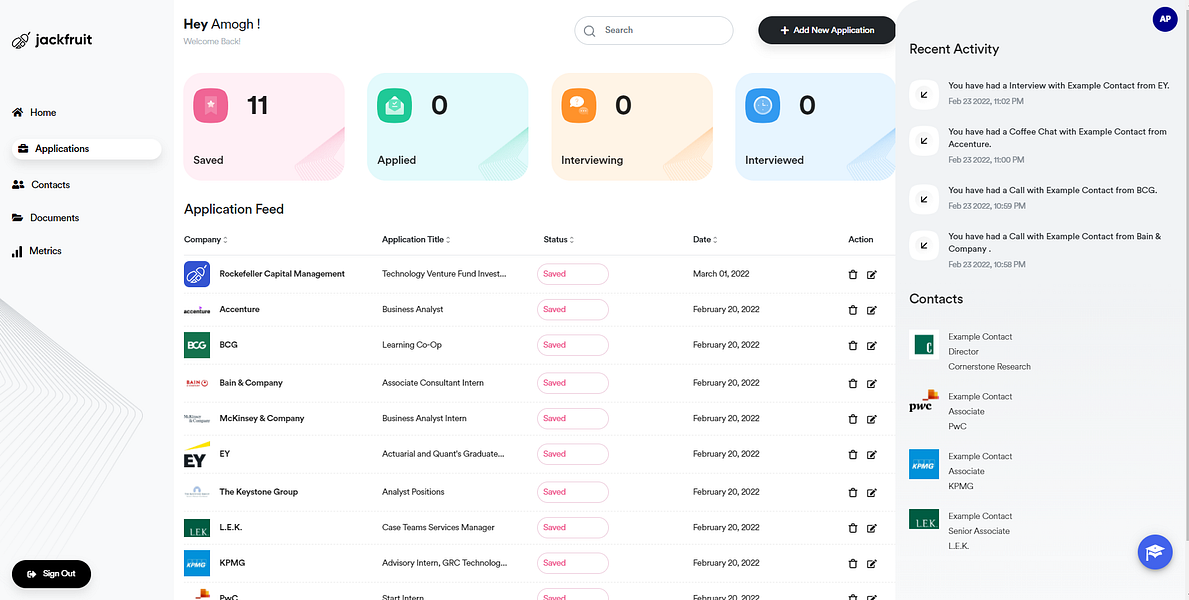Open Saved status dropdown for KPMG
The width and height of the screenshot is (1189, 600).
pyautogui.click(x=573, y=563)
